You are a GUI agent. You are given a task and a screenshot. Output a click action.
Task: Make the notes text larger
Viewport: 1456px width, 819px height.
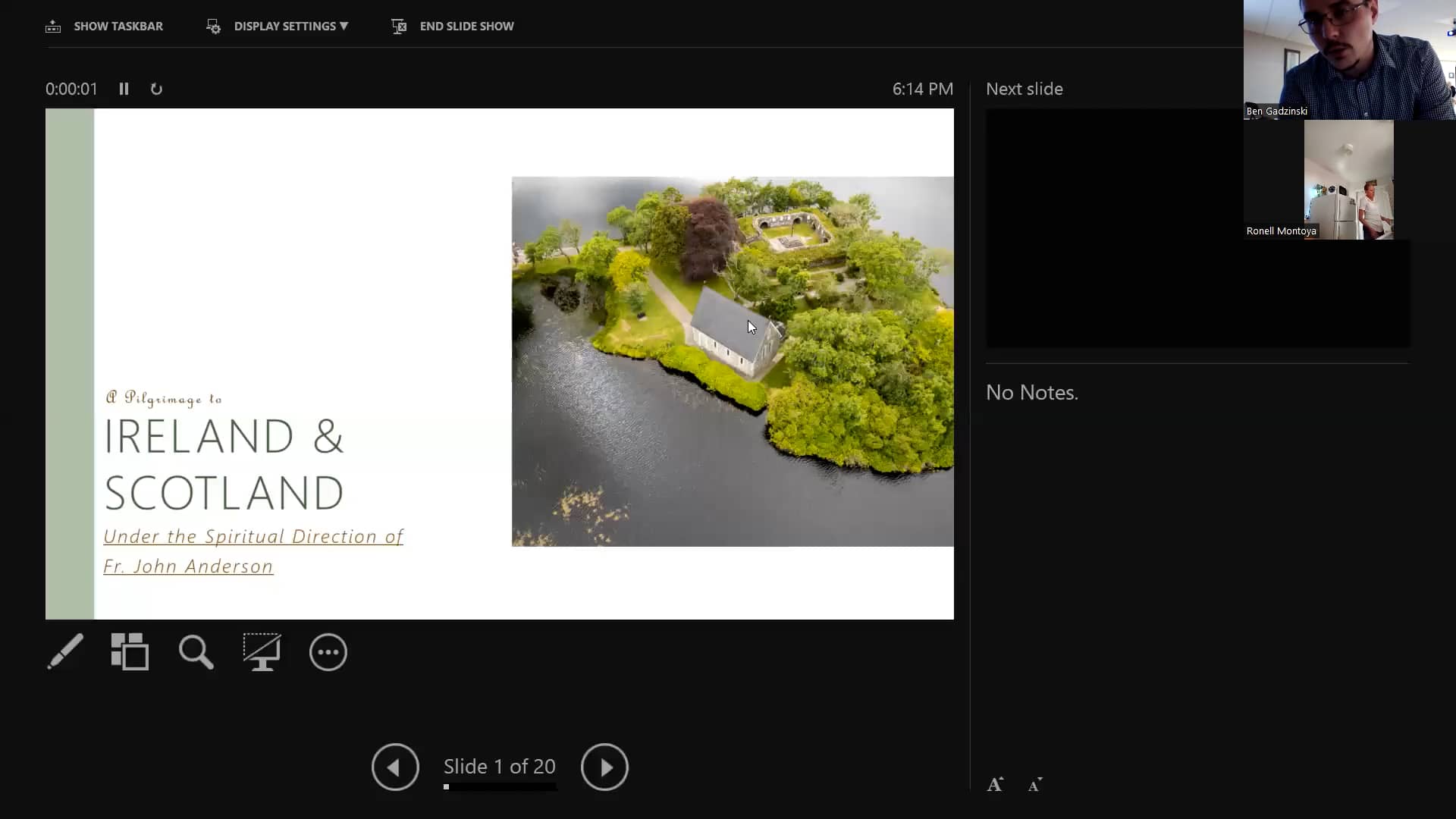pyautogui.click(x=995, y=785)
